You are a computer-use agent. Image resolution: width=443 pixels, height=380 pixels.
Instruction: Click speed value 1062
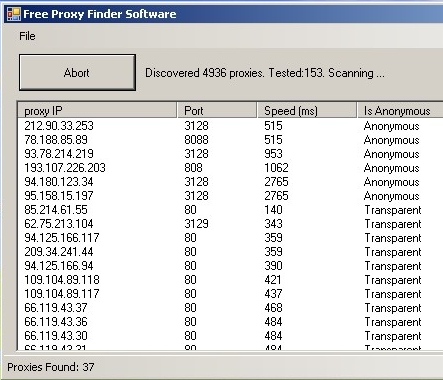276,168
